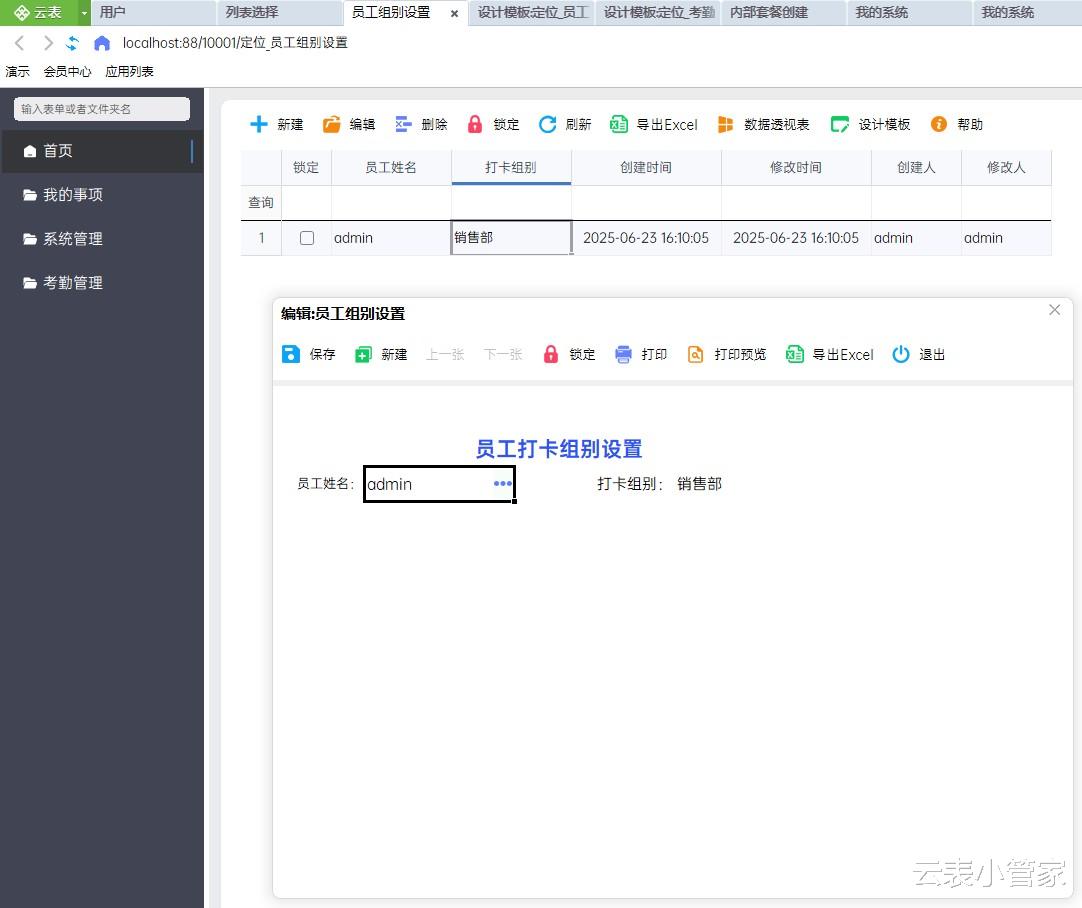Click 创建人 column header

click(916, 167)
